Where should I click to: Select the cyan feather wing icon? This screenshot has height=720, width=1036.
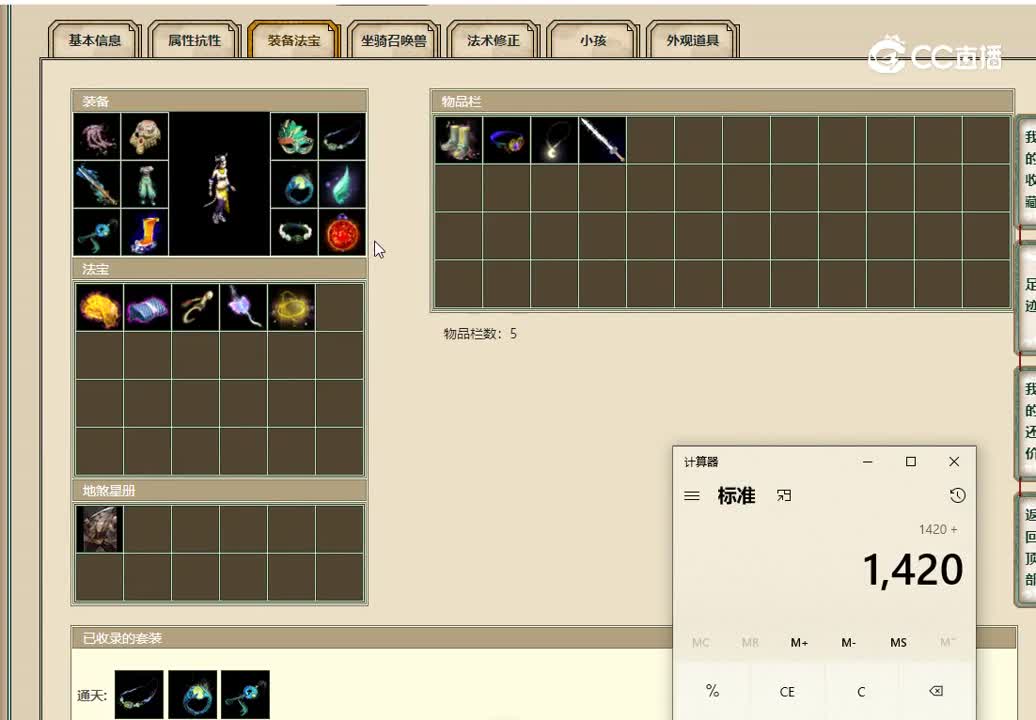[x=342, y=185]
